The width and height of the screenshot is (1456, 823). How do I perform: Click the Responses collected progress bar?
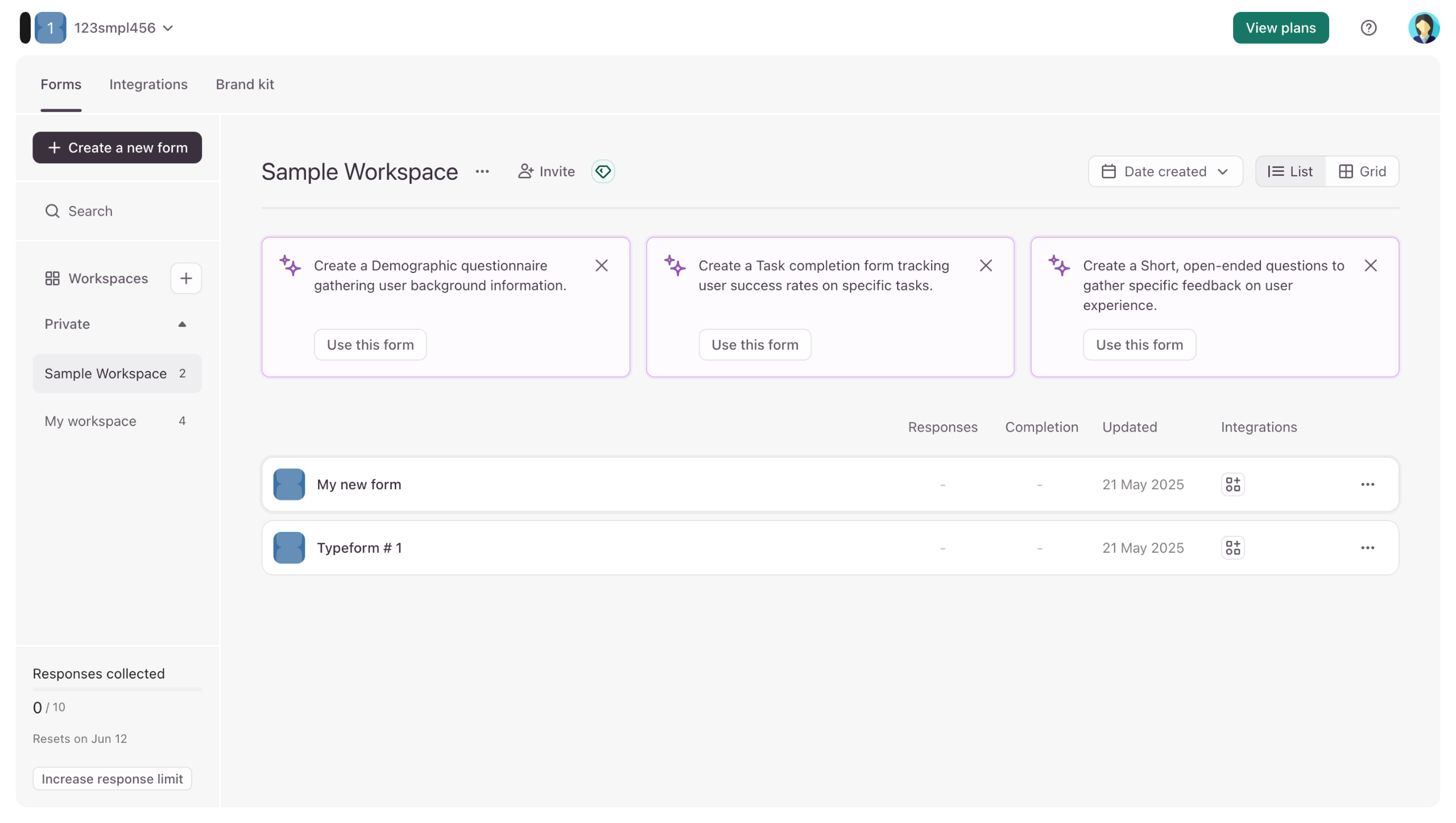(x=117, y=689)
